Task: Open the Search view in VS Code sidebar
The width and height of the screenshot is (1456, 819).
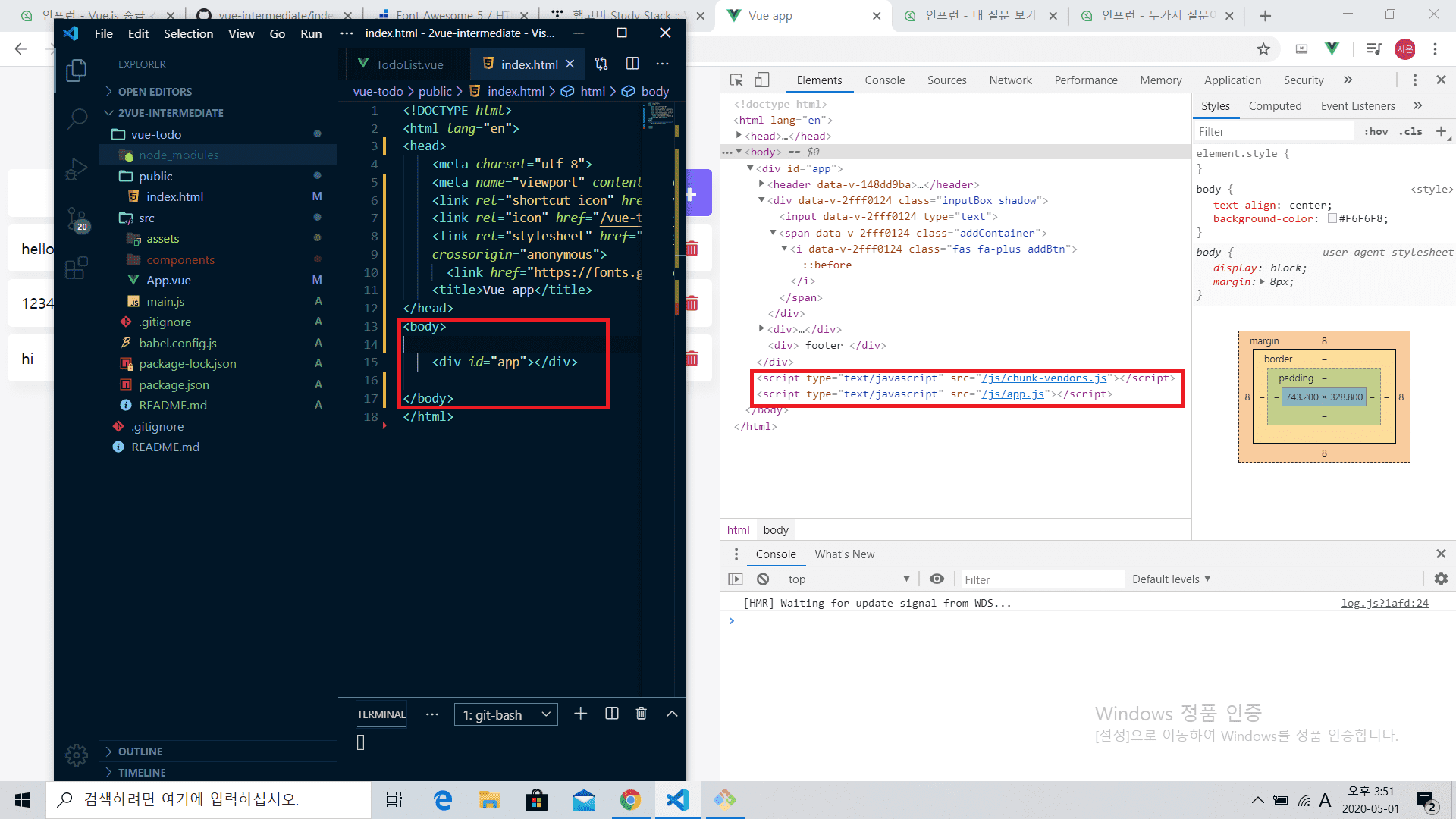Action: click(x=77, y=119)
